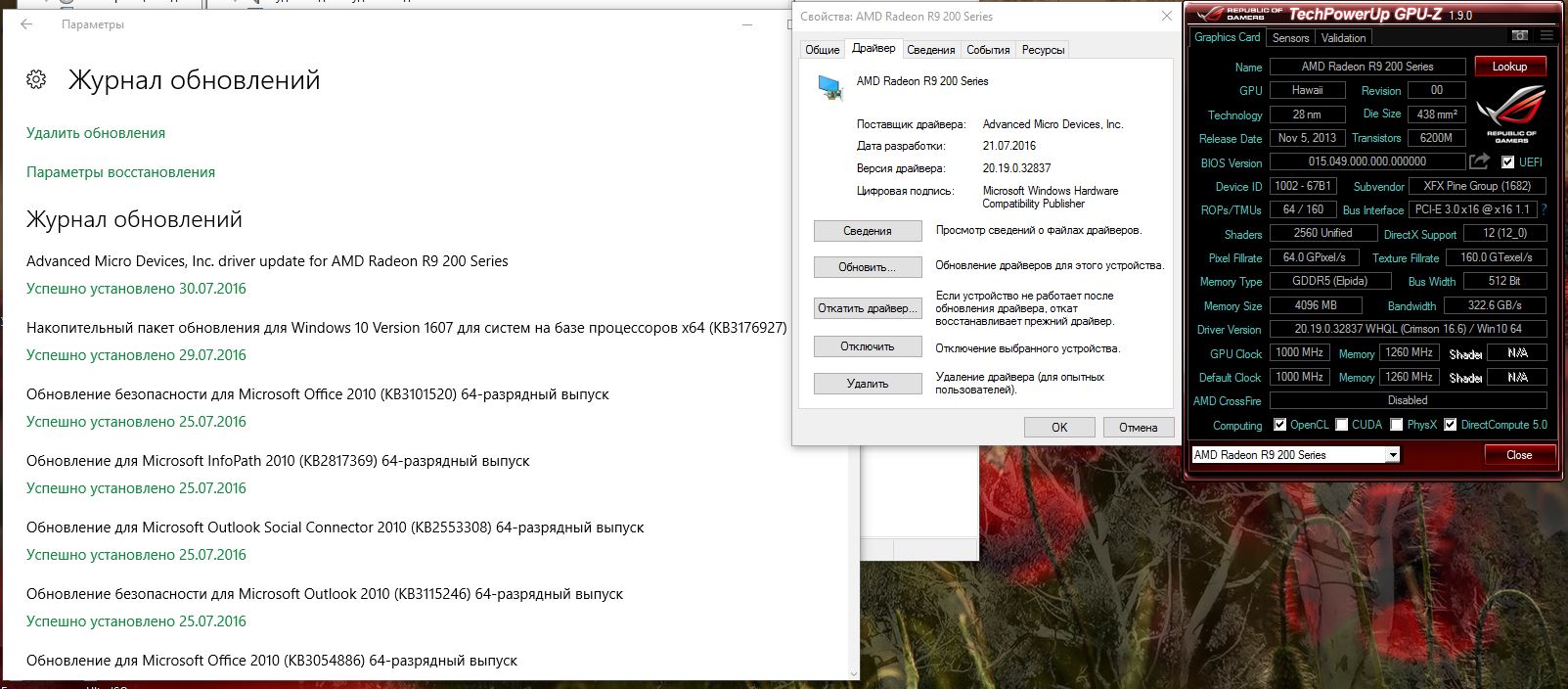
Task: Click the install status link under InfoPath KB2817369
Action: coord(136,488)
